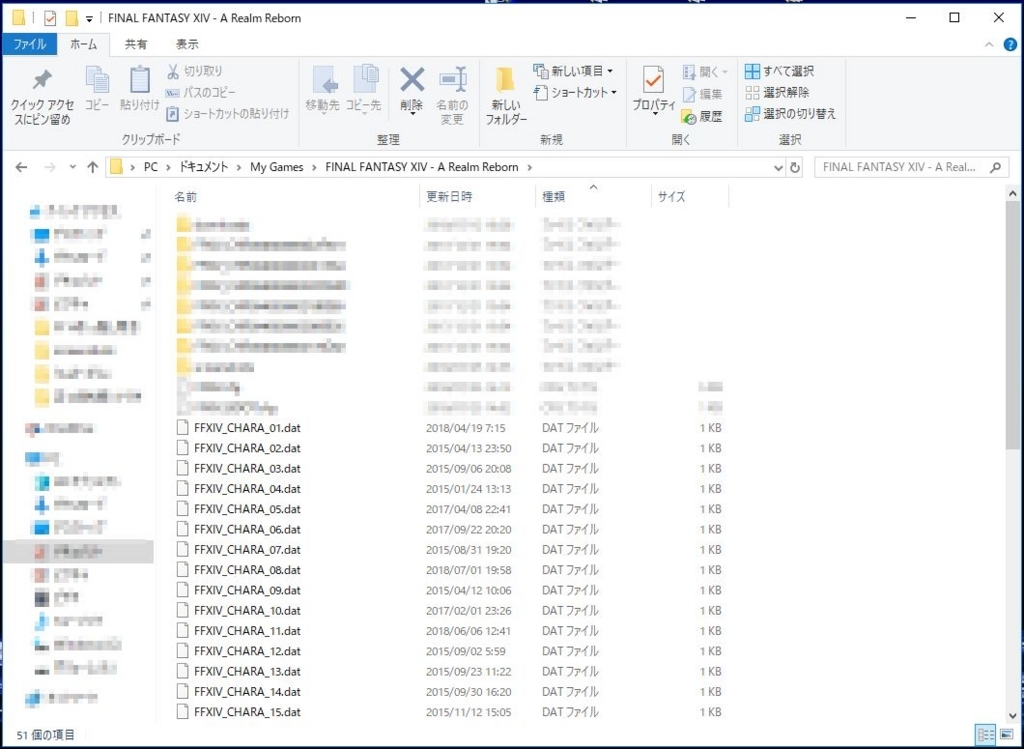The image size is (1024, 749).
Task: Select FFXIV_CHARA_15.dat
Action: click(x=248, y=712)
